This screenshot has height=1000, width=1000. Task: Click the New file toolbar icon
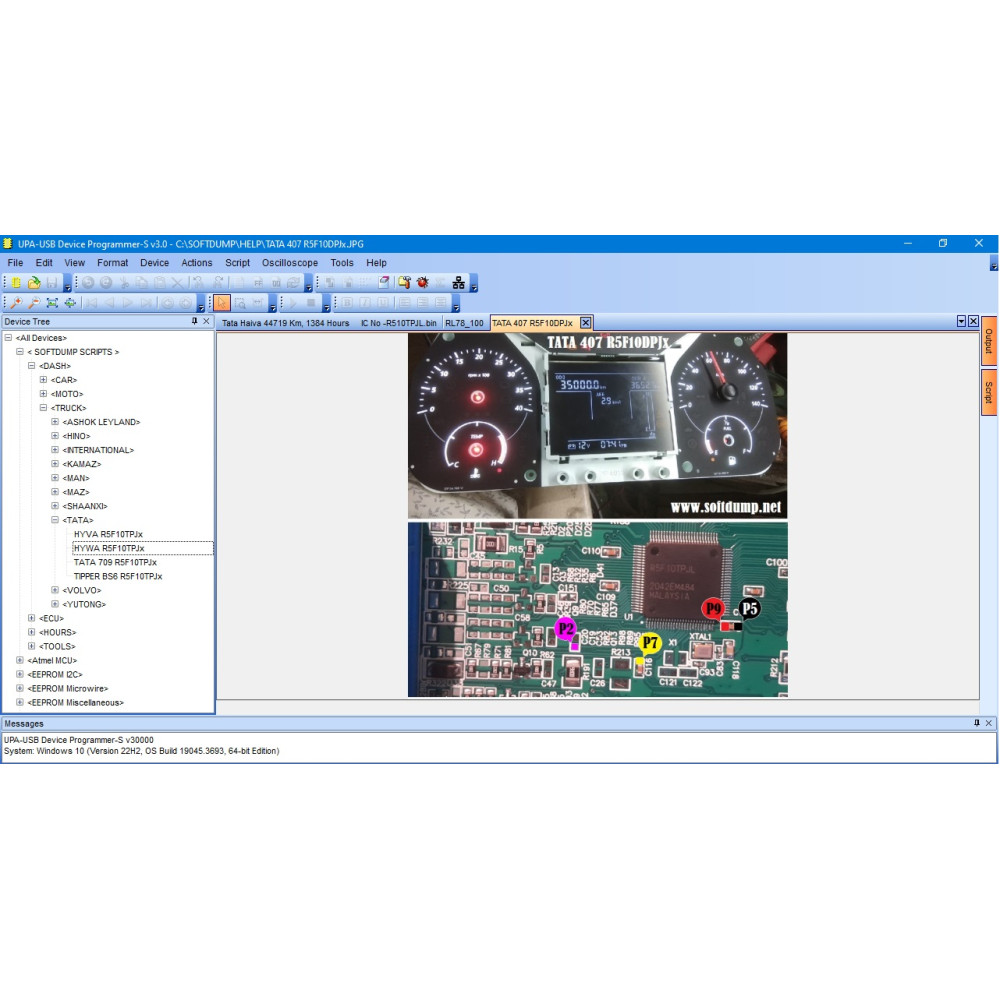tap(16, 283)
